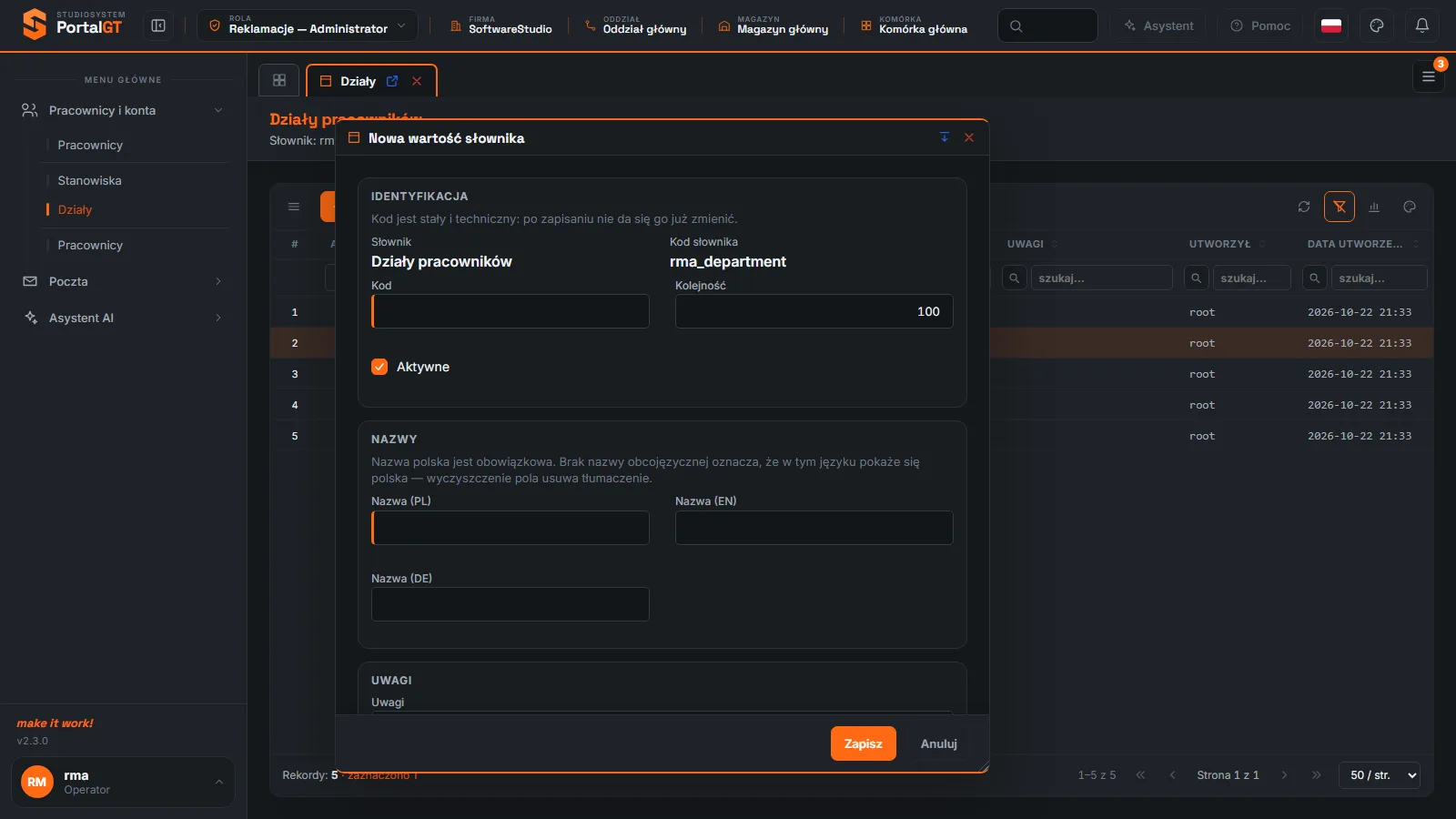
Task: Click the Polish flag language selector
Action: coord(1331,25)
